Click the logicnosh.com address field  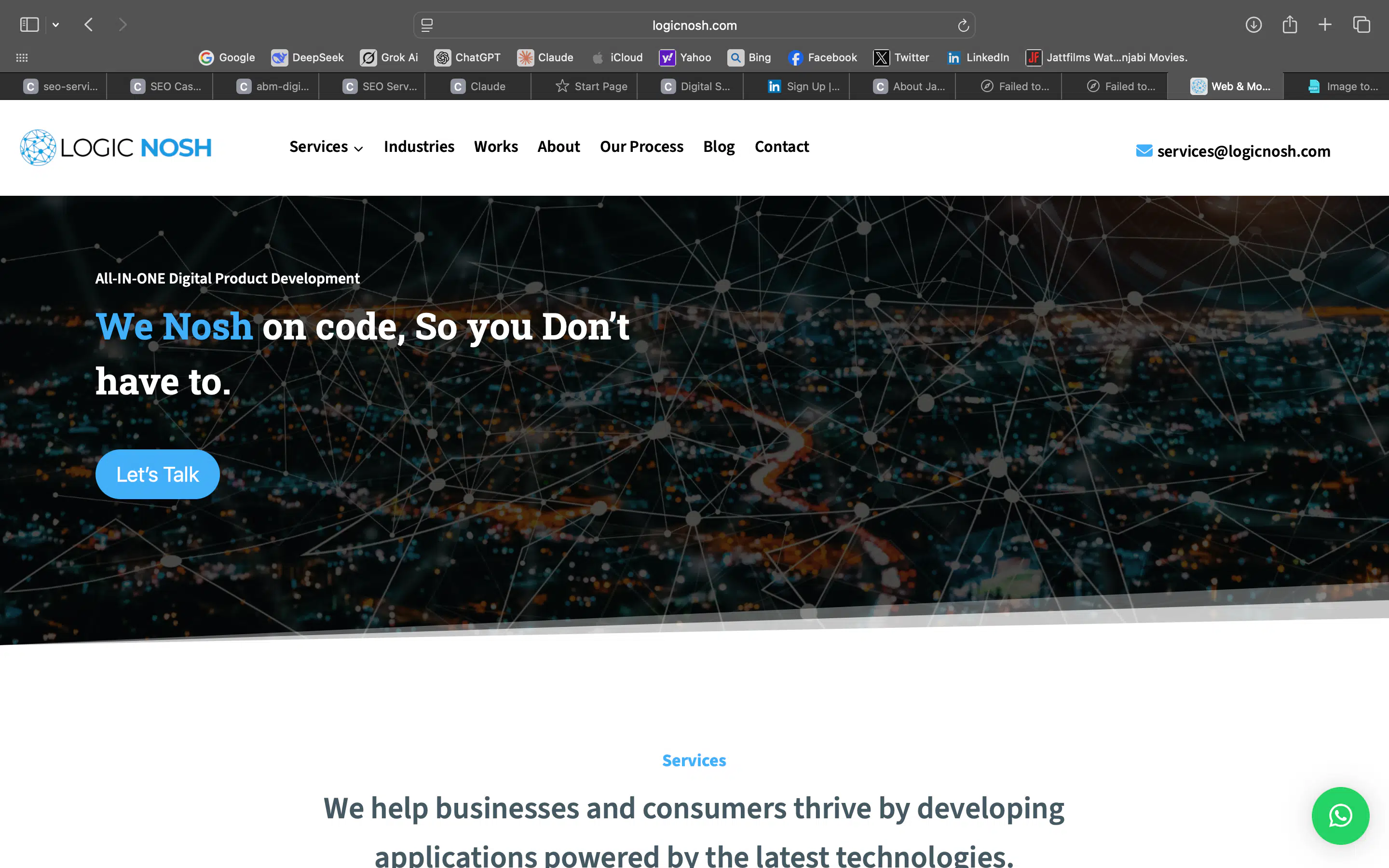click(694, 25)
